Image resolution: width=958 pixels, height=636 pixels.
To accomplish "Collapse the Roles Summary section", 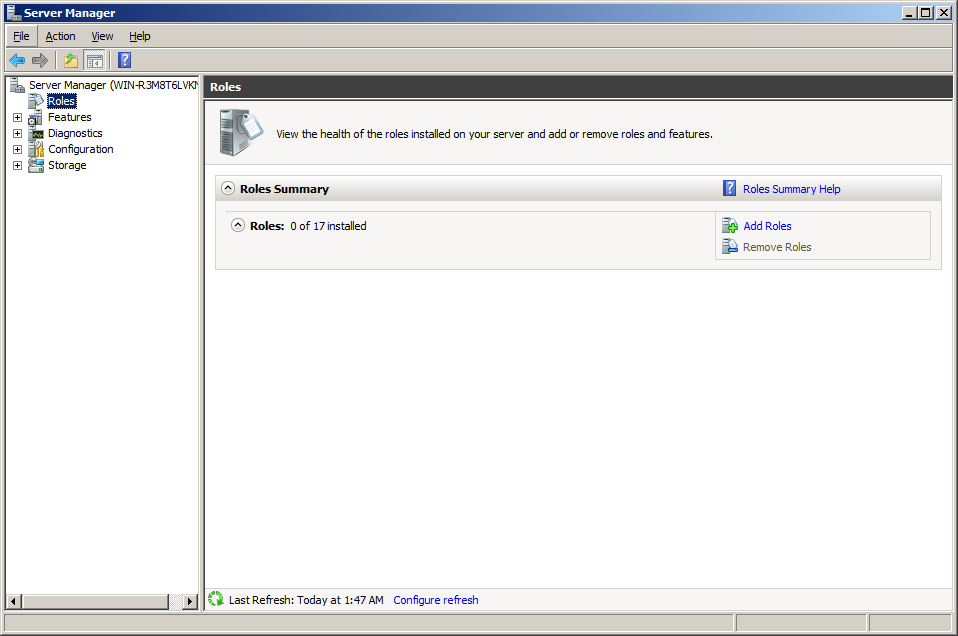I will [228, 188].
